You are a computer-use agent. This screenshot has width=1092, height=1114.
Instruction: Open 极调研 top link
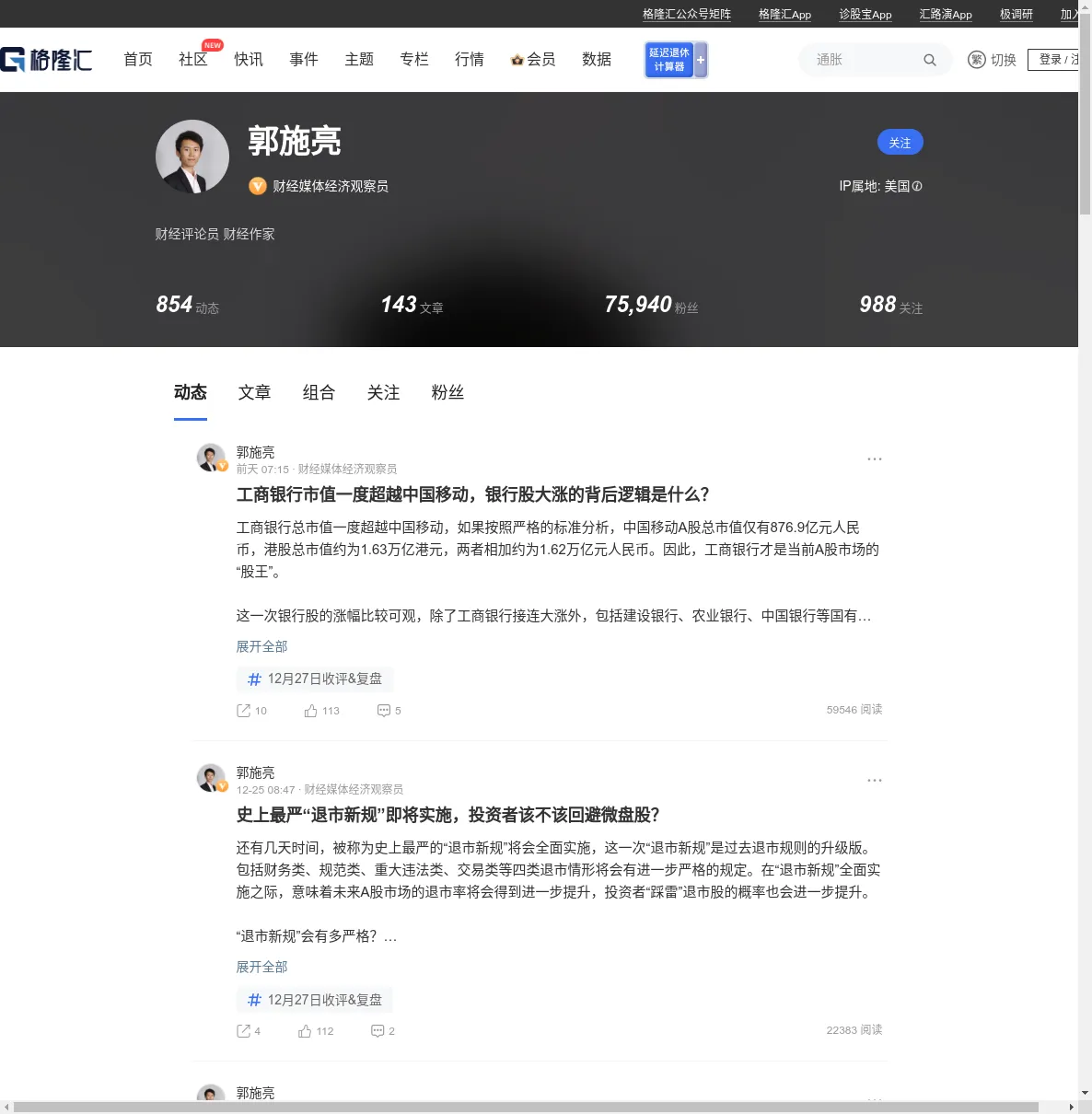tap(1016, 14)
